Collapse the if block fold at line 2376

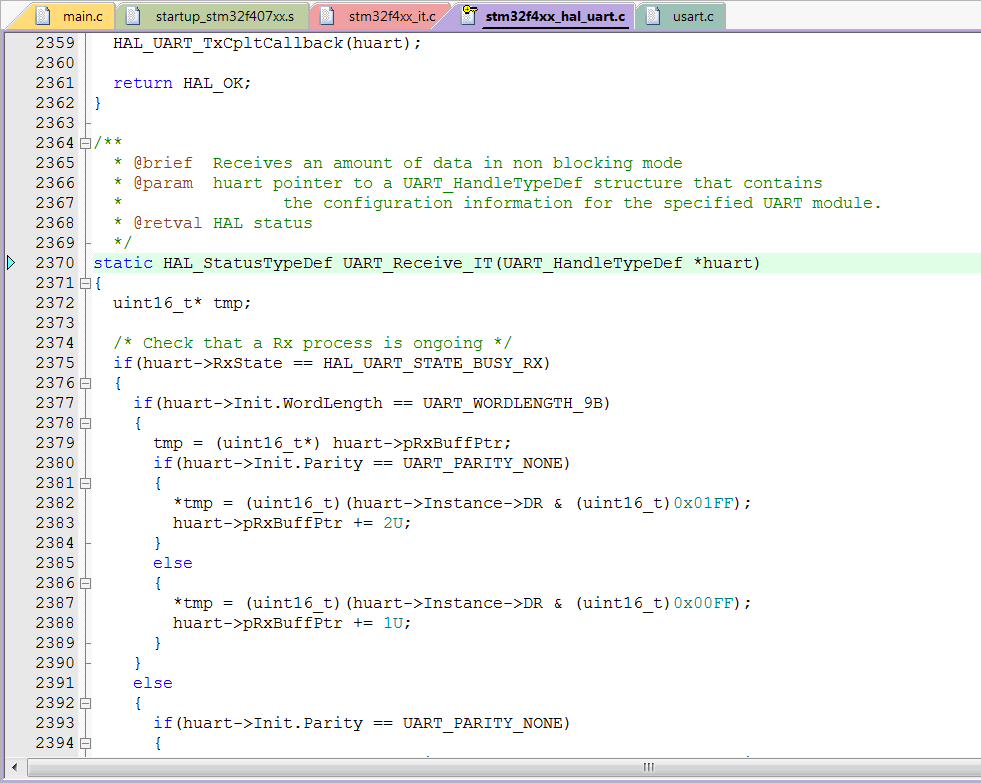(x=86, y=383)
